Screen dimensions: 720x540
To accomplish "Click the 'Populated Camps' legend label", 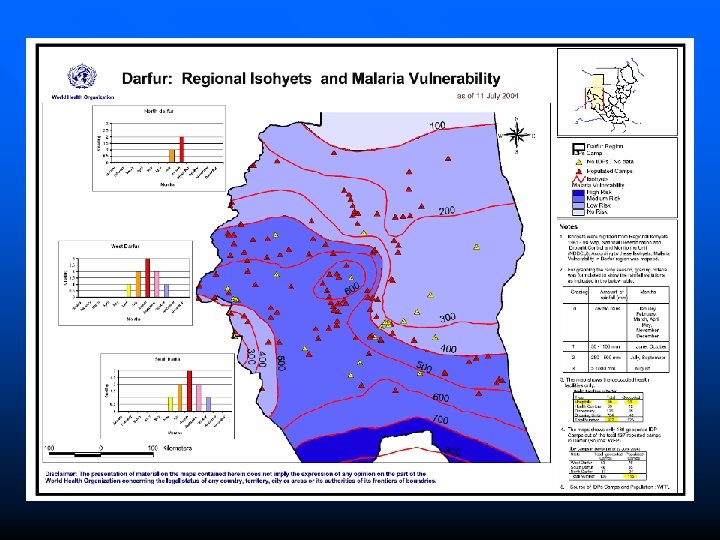I will [x=609, y=171].
